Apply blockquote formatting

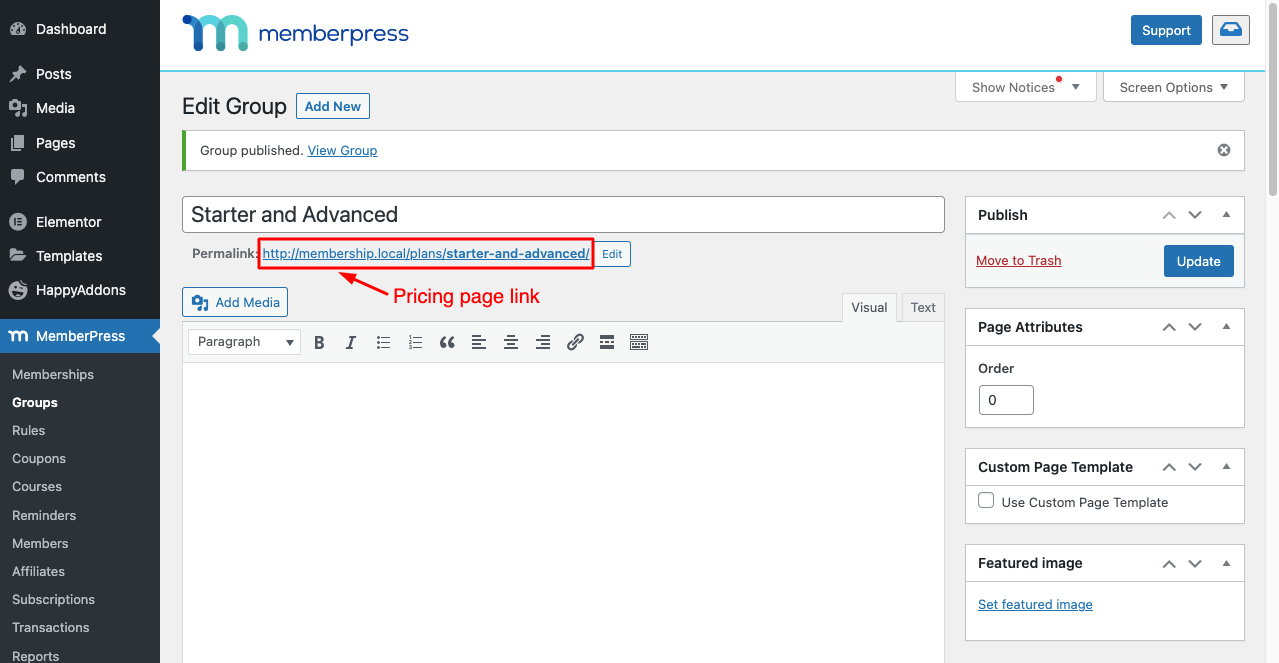pos(447,342)
